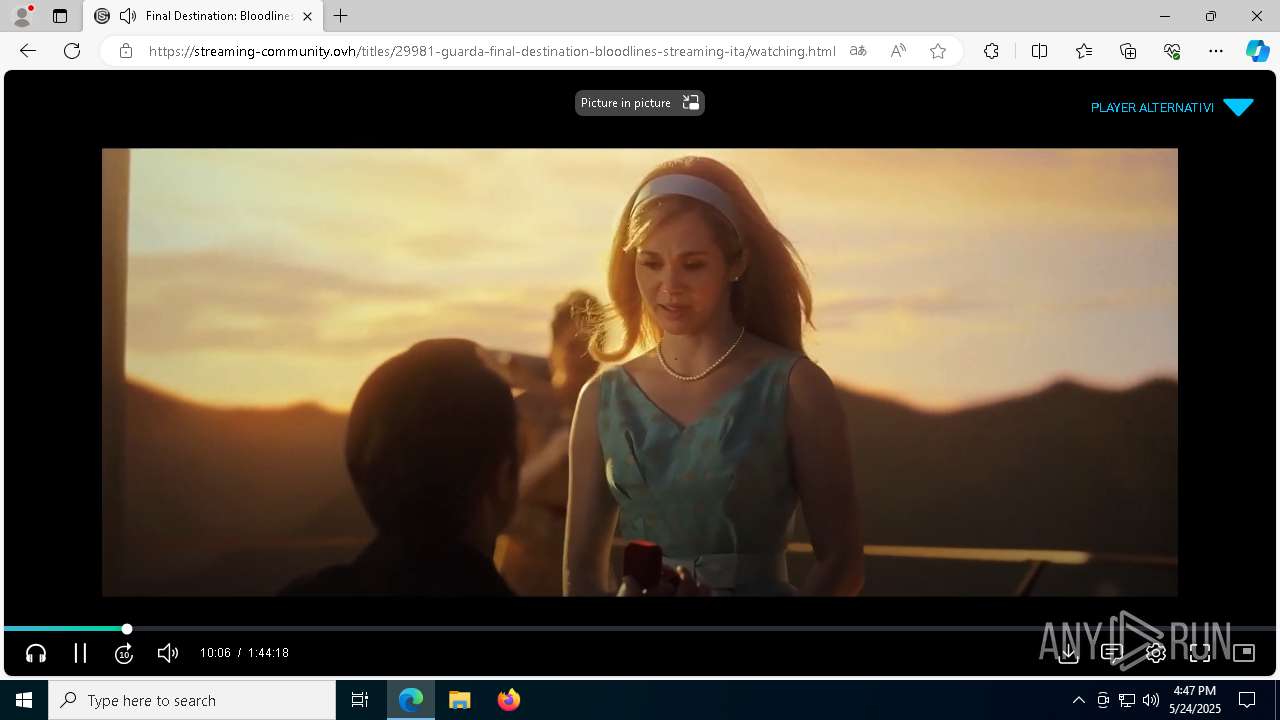This screenshot has height=720, width=1280.
Task: Click the headphones audio track icon
Action: [36, 653]
